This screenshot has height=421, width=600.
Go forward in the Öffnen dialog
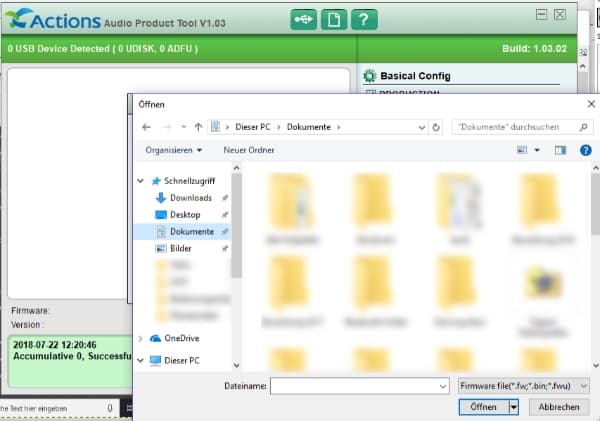pos(167,127)
